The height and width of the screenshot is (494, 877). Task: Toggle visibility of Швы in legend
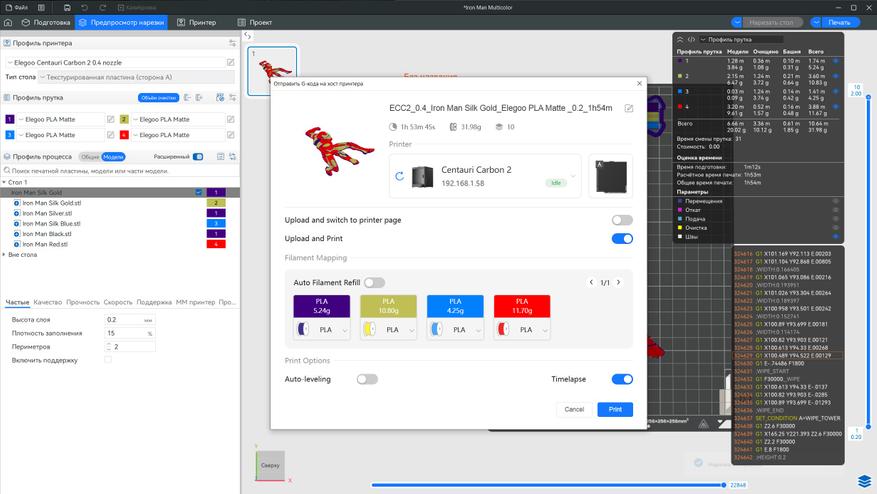coord(836,237)
